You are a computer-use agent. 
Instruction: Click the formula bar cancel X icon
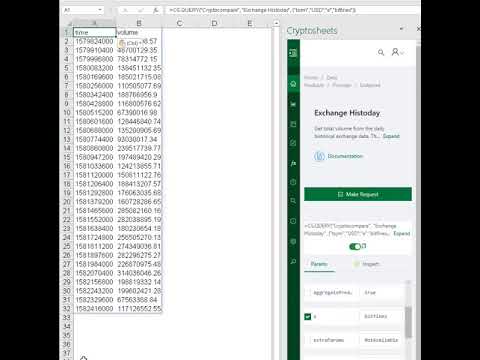[x=125, y=10]
